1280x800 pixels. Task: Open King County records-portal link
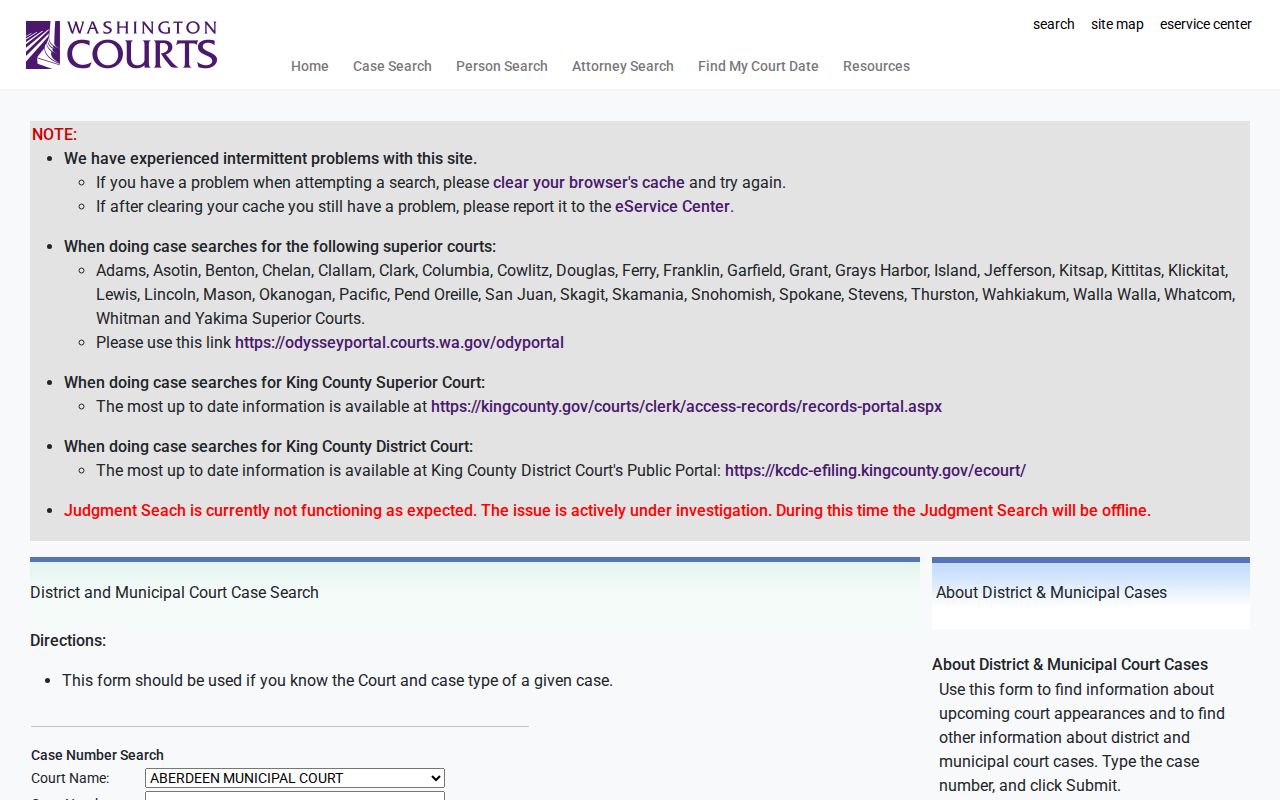686,406
